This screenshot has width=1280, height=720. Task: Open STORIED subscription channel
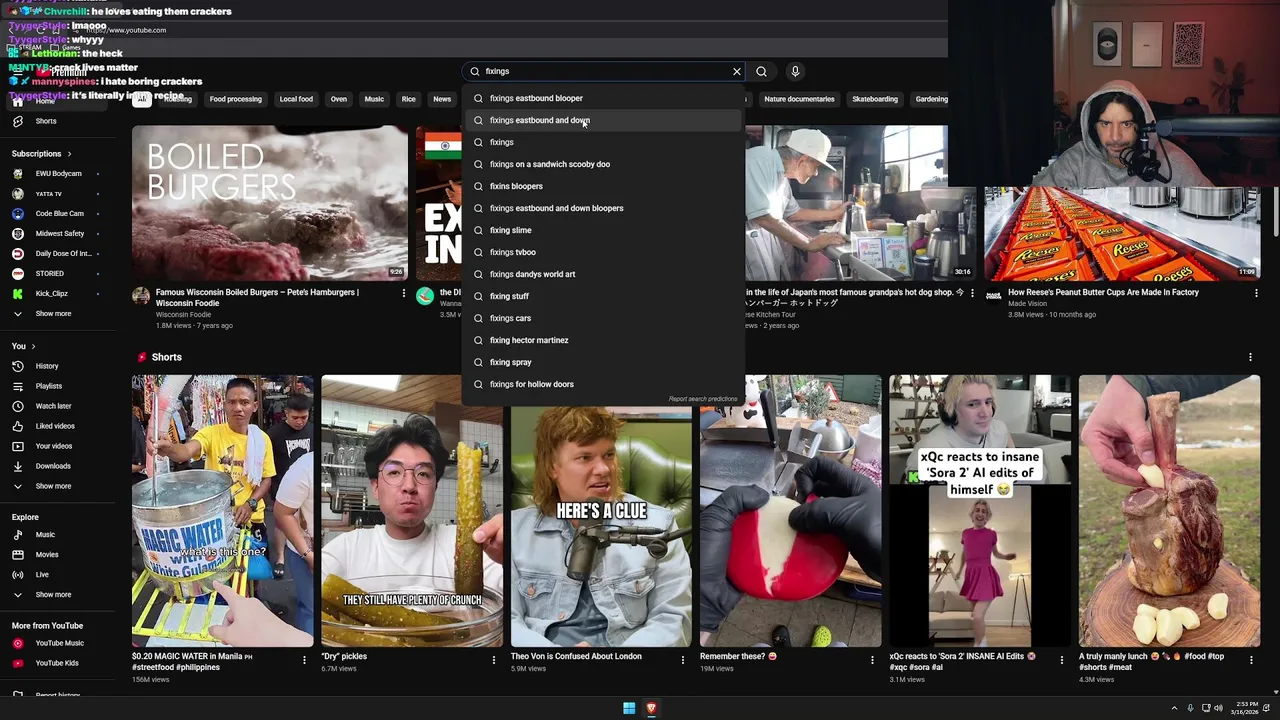point(50,274)
